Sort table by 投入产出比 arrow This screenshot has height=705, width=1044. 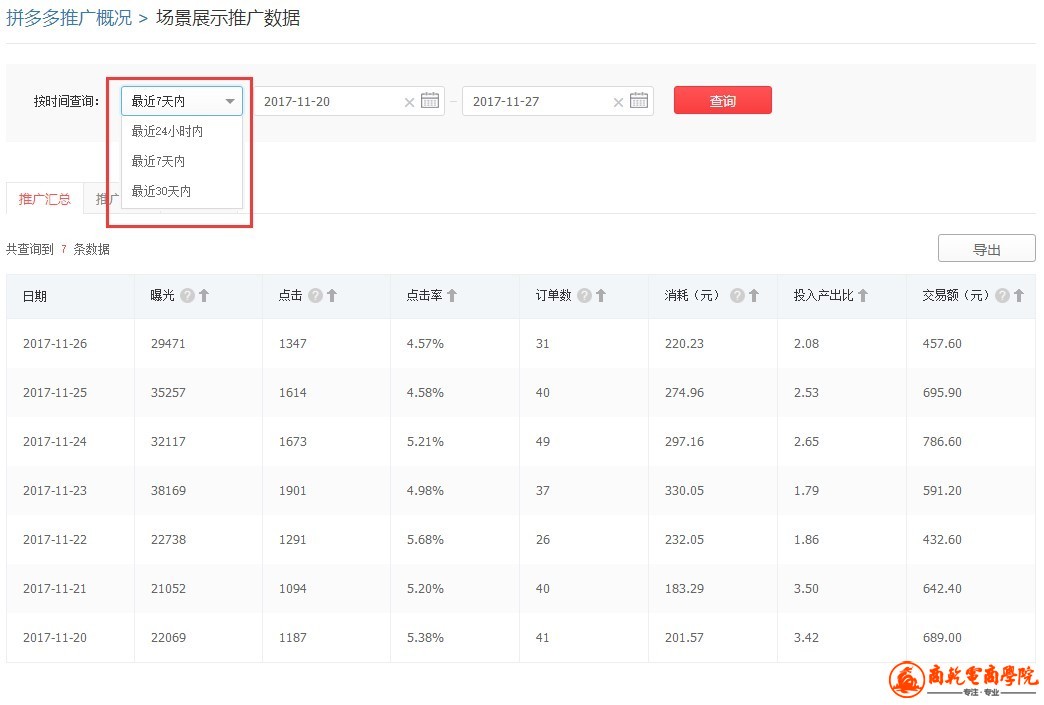click(x=863, y=295)
